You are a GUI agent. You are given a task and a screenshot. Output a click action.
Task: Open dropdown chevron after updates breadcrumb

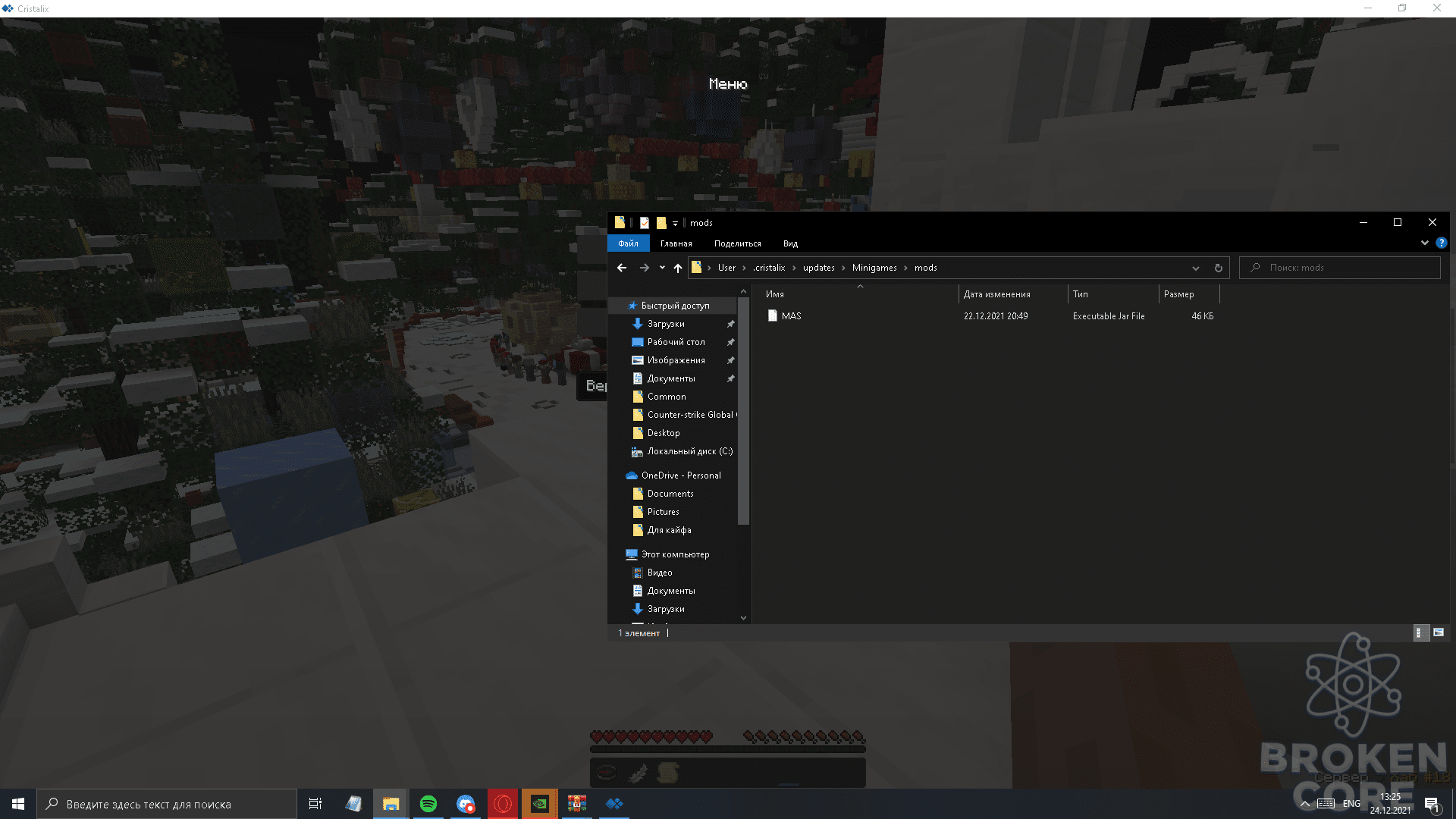(843, 268)
